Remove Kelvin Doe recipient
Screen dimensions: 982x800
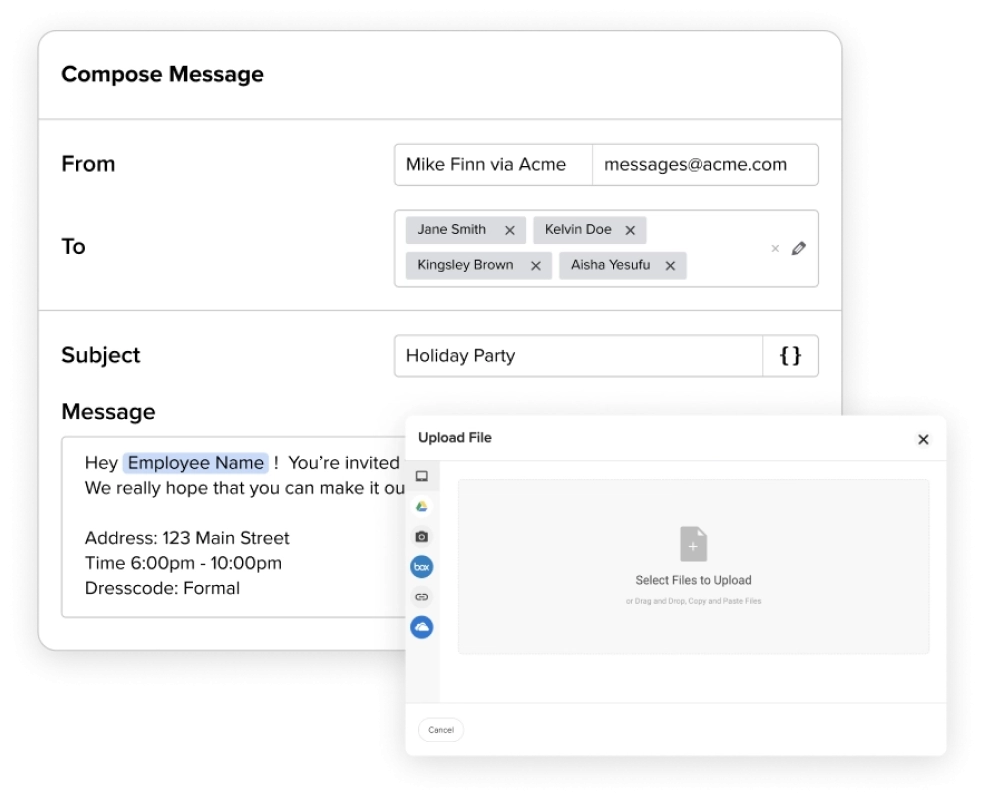[630, 229]
